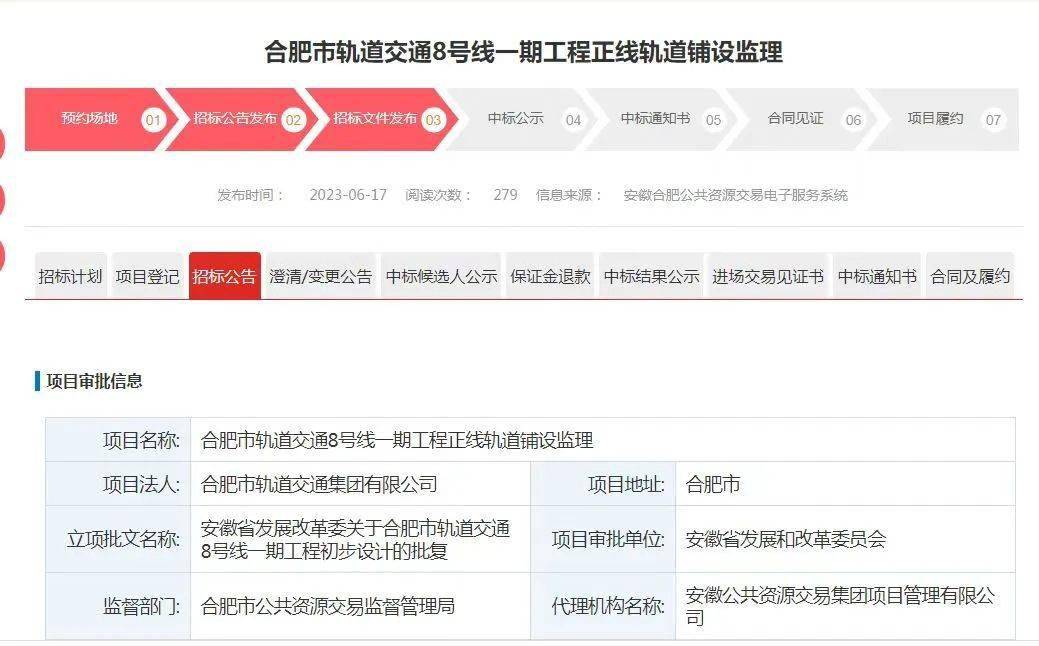Click the 中标通知书 step 05 arrow
This screenshot has height=646, width=1039.
click(x=663, y=119)
